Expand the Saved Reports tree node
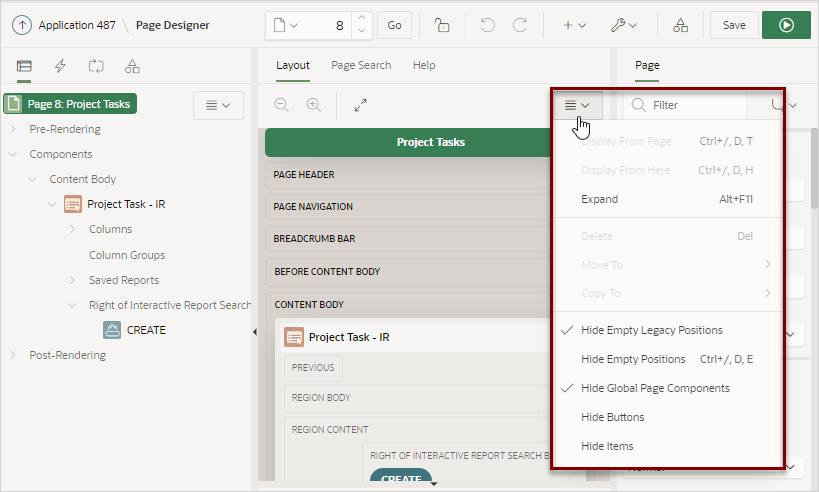The width and height of the screenshot is (819, 492). click(x=72, y=280)
